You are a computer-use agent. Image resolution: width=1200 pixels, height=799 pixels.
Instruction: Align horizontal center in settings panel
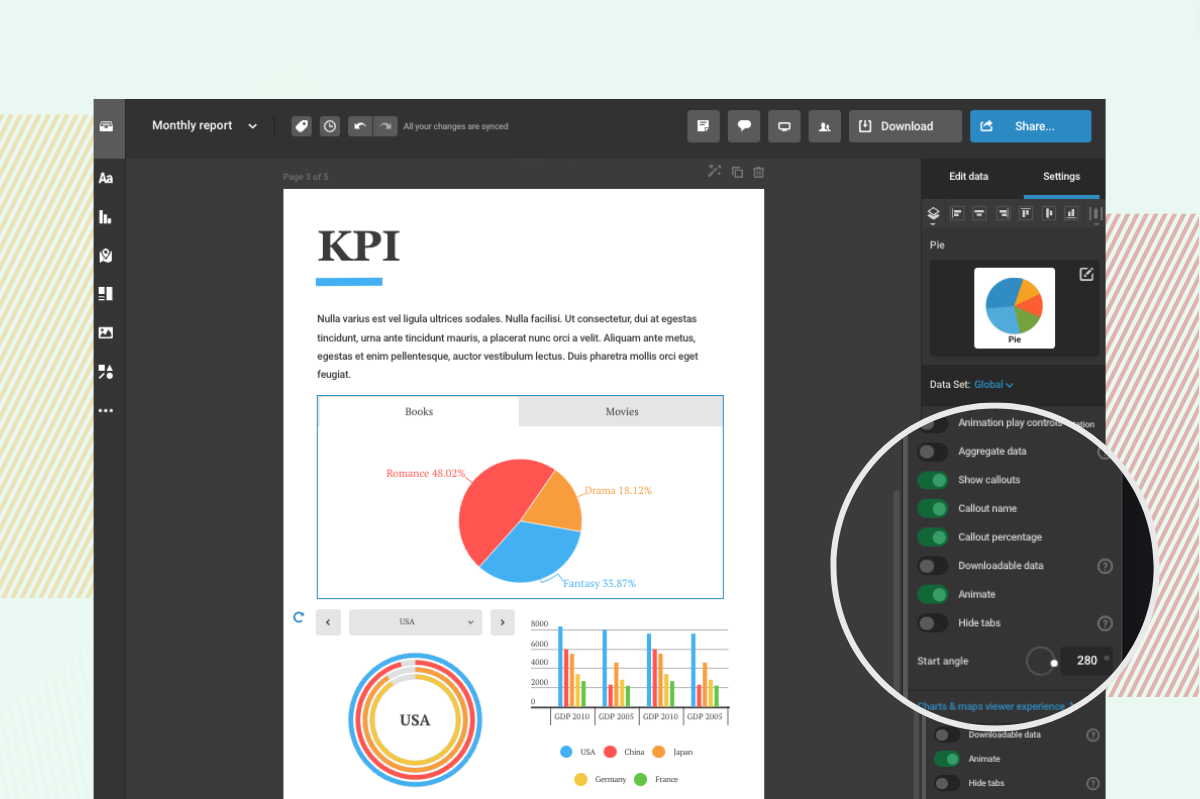point(980,213)
